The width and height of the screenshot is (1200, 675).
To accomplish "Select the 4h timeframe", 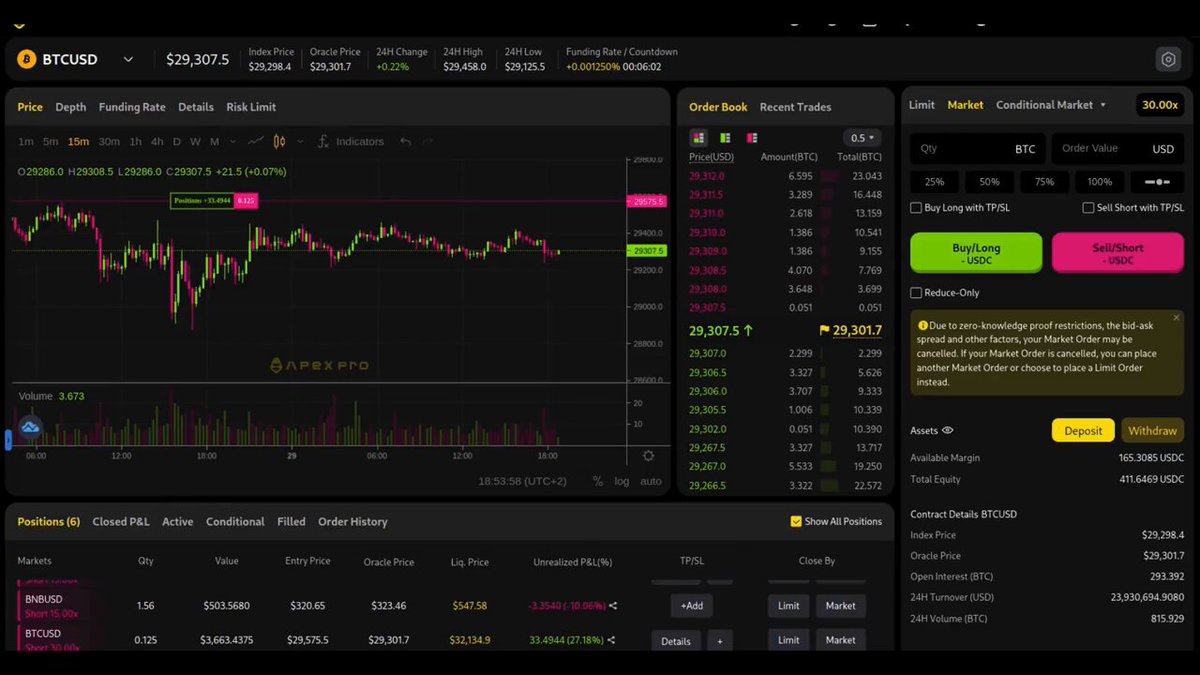I will (x=157, y=141).
